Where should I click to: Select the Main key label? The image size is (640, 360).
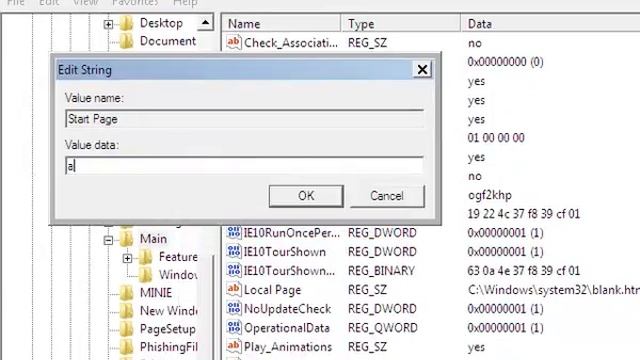(x=153, y=239)
